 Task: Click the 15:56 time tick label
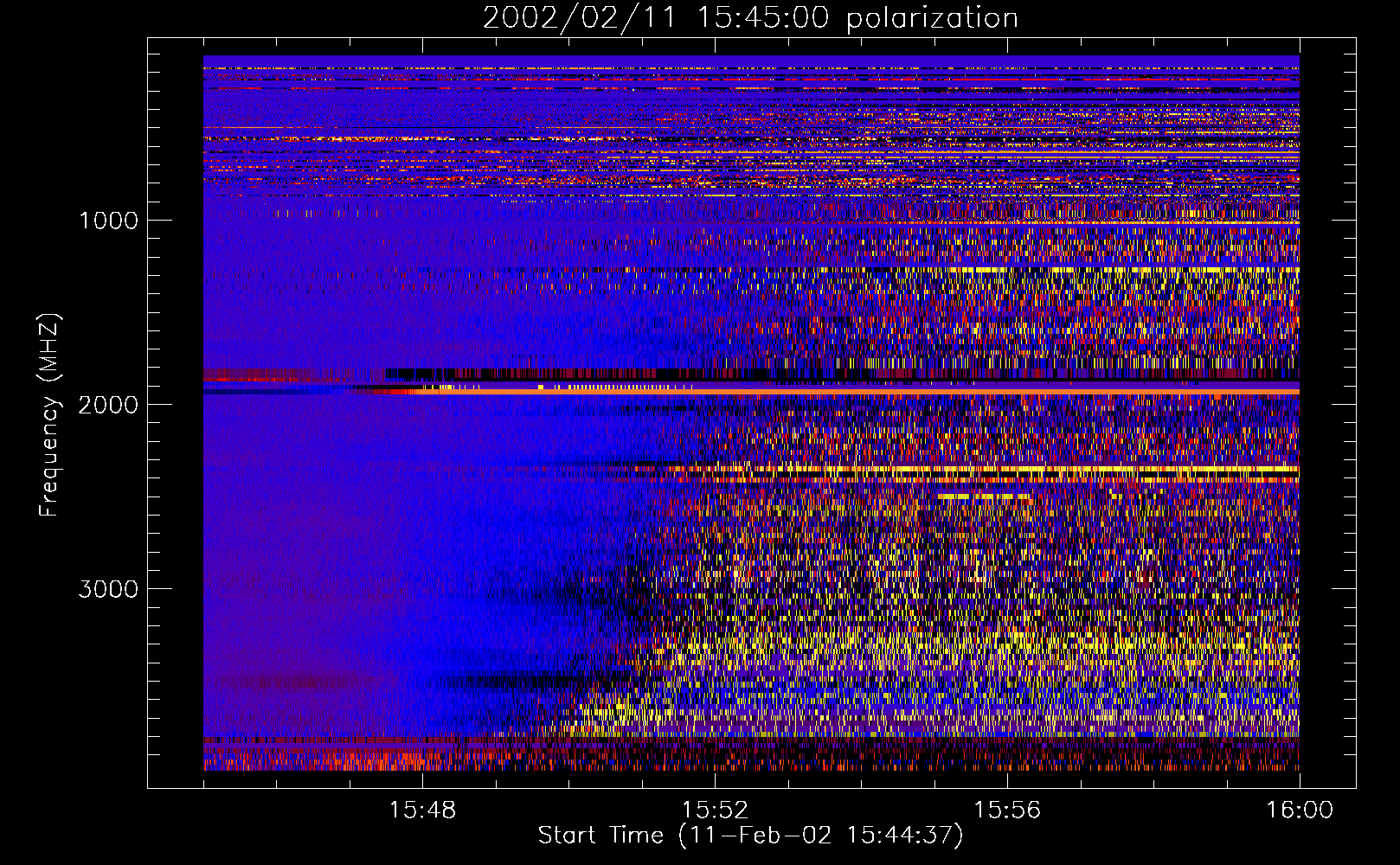pos(1007,811)
